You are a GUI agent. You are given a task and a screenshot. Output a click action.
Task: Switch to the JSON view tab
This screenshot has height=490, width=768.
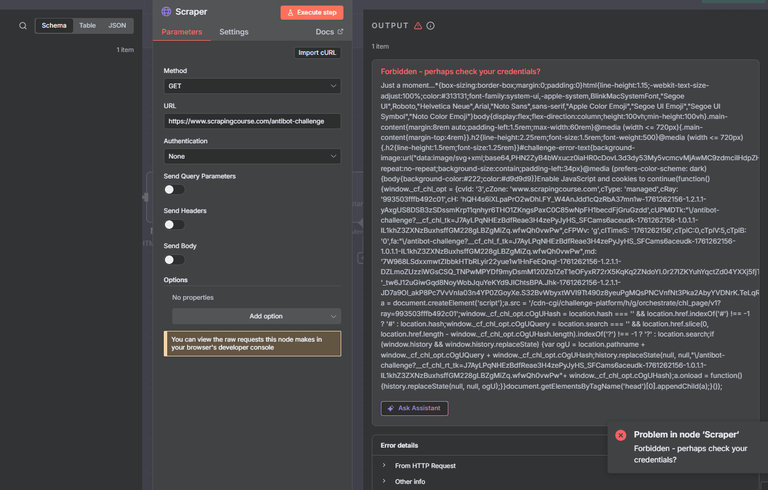coord(117,25)
